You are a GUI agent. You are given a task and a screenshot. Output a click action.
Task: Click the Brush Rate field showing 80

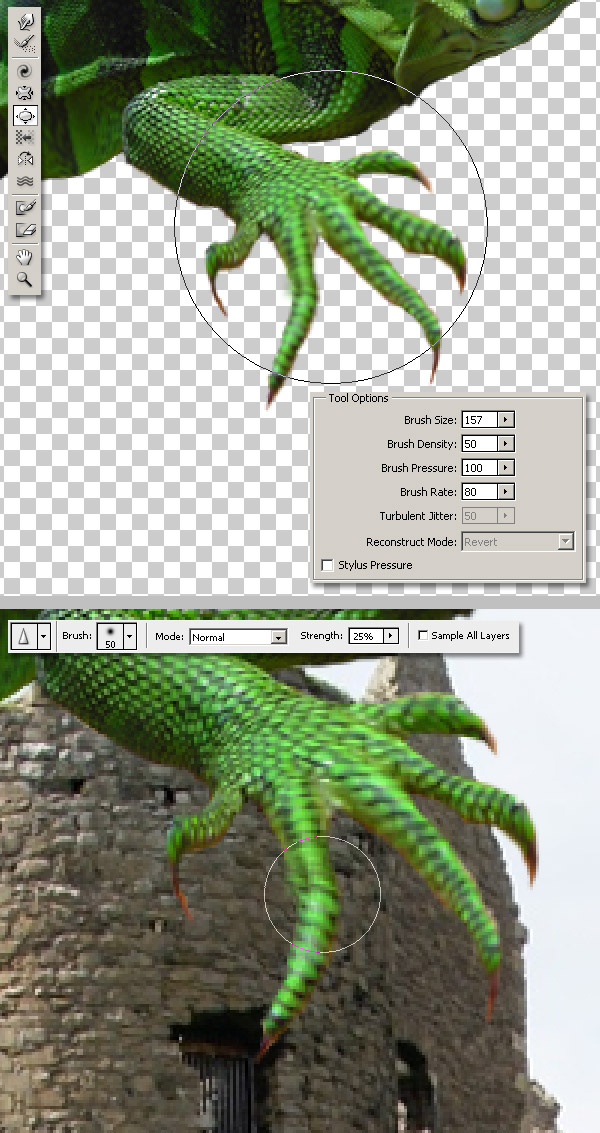[480, 491]
